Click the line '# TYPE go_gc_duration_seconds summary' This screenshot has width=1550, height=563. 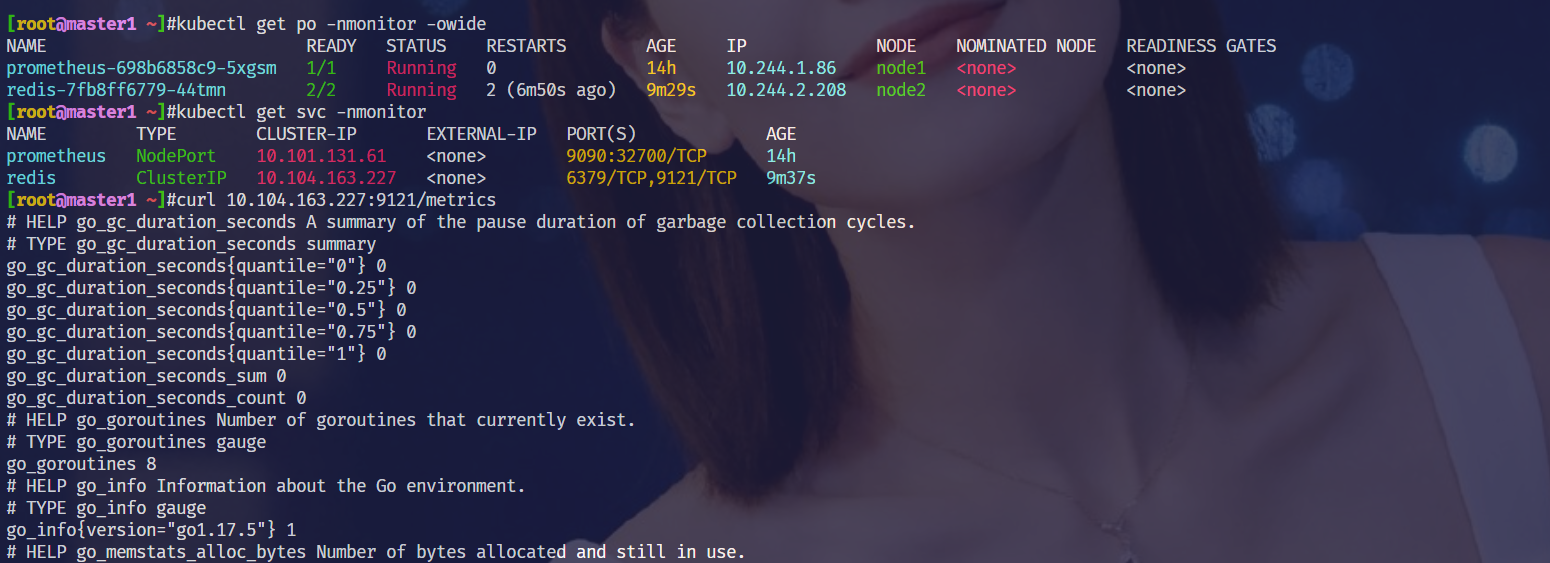pyautogui.click(x=191, y=244)
